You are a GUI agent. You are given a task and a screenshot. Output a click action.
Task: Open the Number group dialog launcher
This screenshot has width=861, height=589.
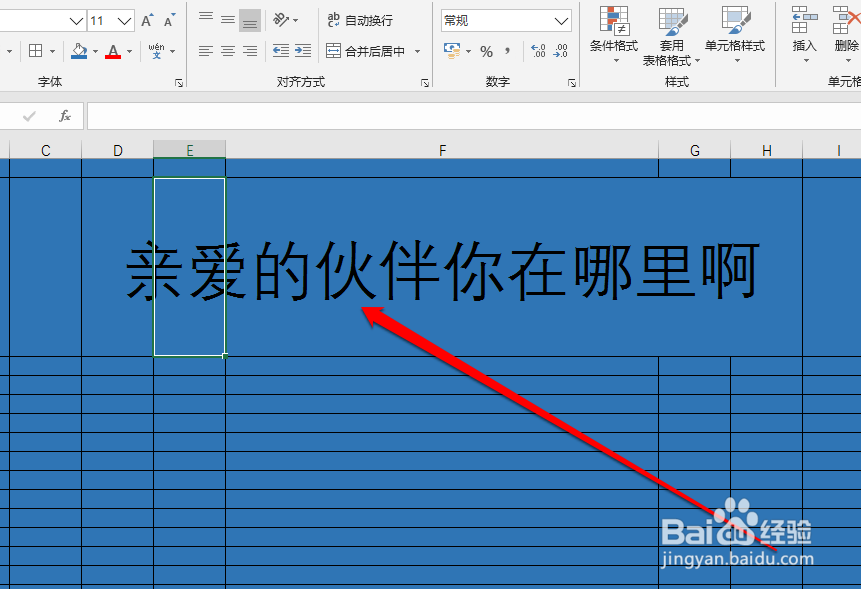572,82
